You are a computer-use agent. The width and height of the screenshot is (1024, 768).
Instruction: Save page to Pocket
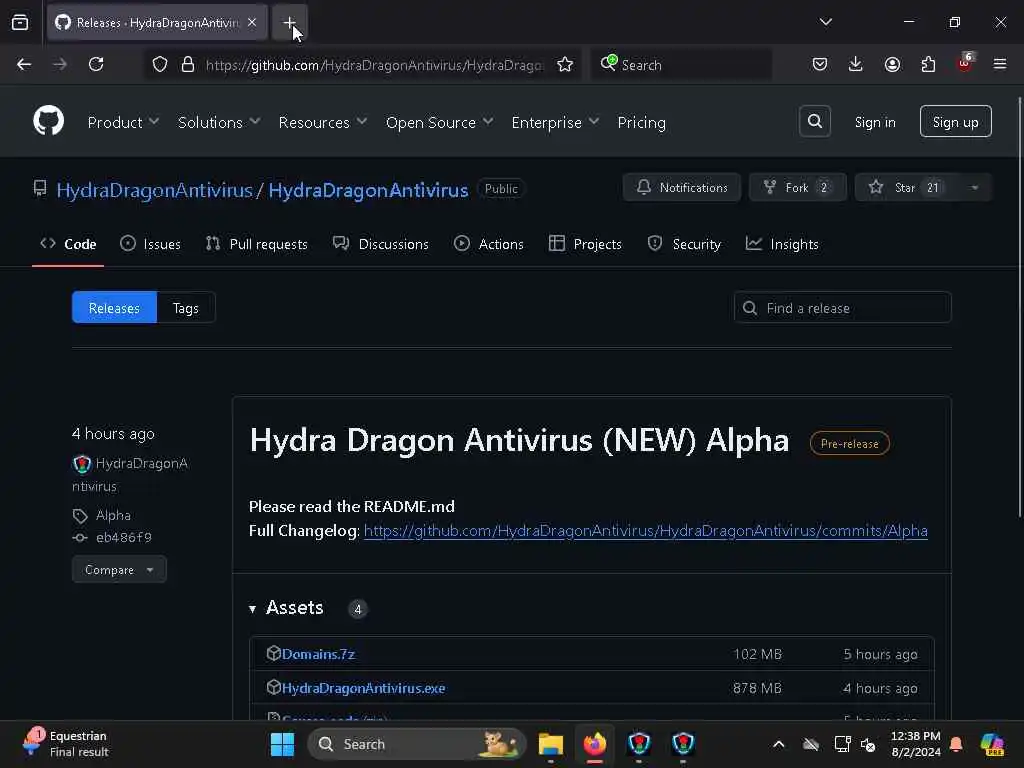[x=820, y=64]
